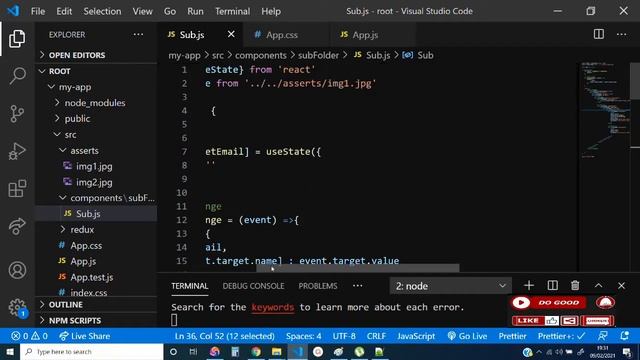640x360 pixels.
Task: Open the Manage gear icon
Action: pyautogui.click(x=17, y=307)
